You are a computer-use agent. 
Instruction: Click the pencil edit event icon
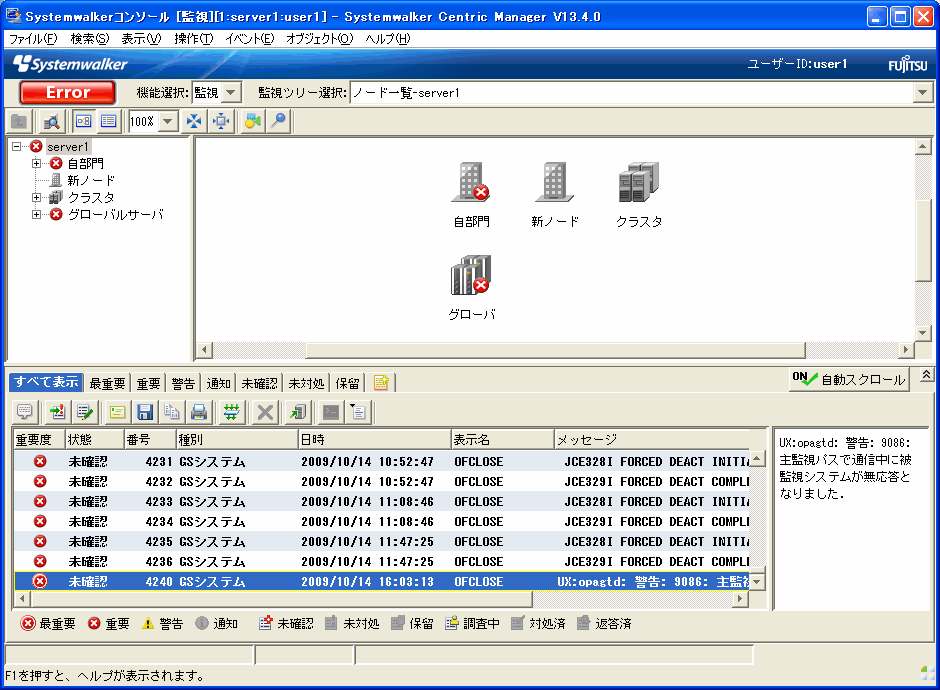point(85,412)
